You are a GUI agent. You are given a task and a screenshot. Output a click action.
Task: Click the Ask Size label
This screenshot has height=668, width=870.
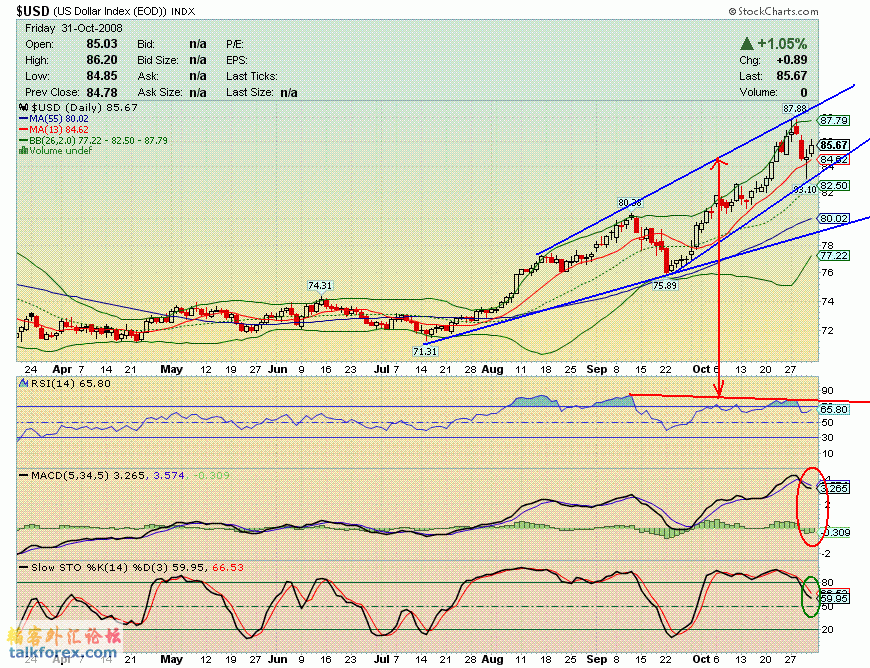click(x=160, y=92)
